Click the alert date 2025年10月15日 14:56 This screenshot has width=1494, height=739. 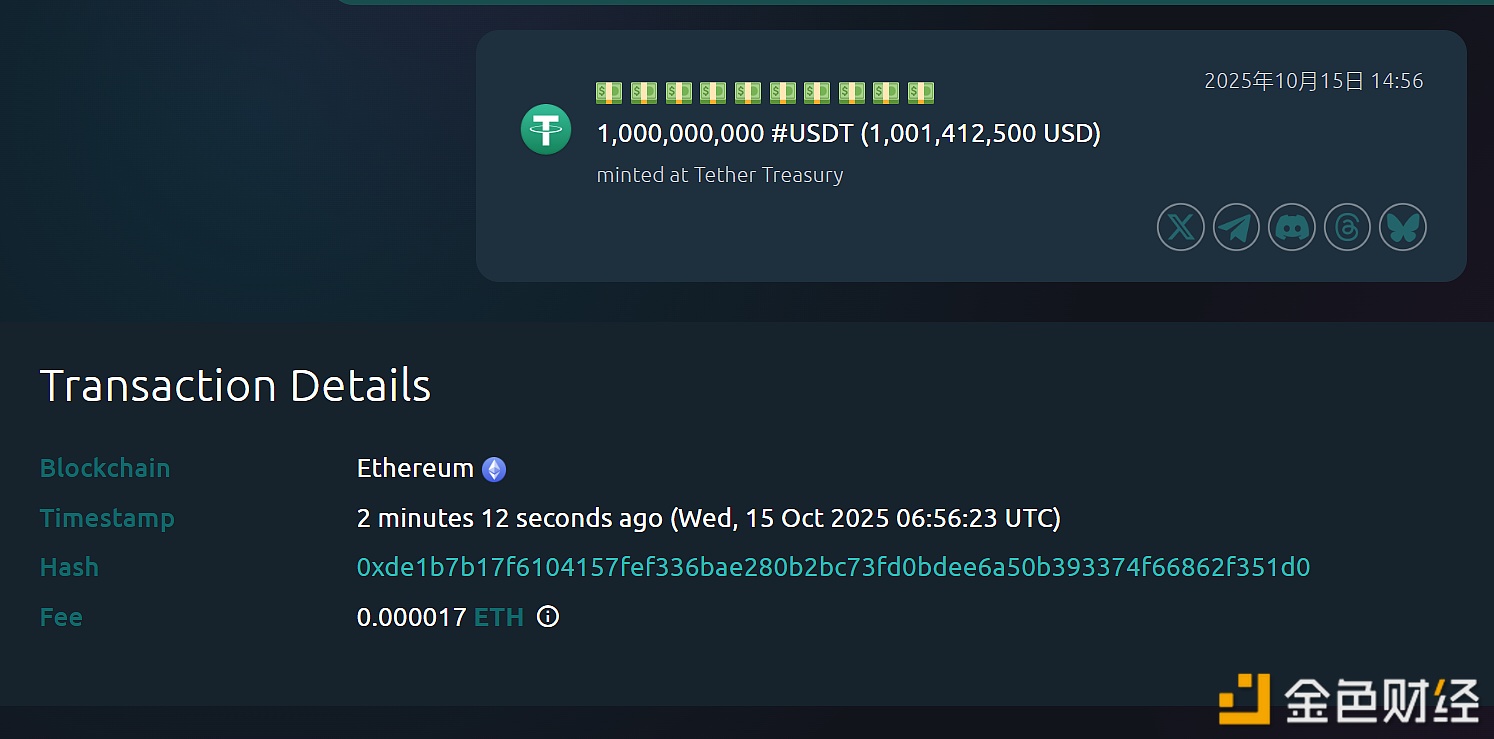pos(1313,81)
